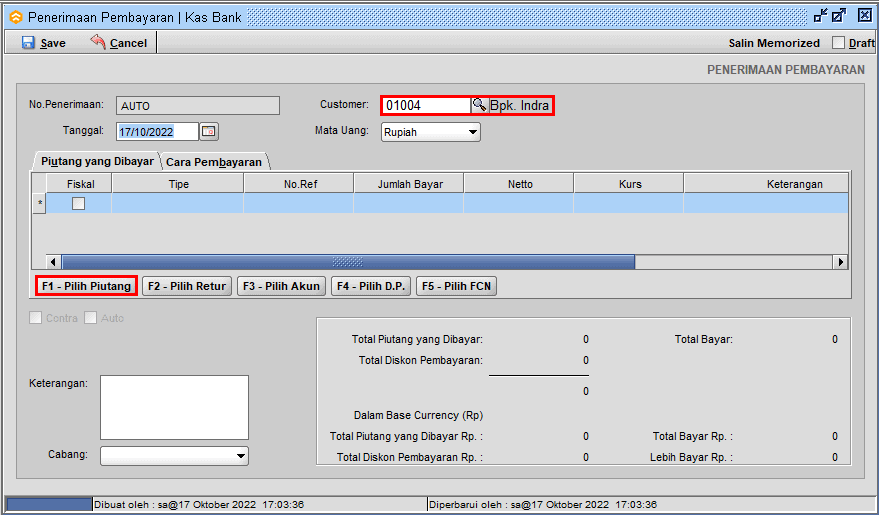
Task: Click F4 - Pilih D.P. button
Action: coord(371,286)
